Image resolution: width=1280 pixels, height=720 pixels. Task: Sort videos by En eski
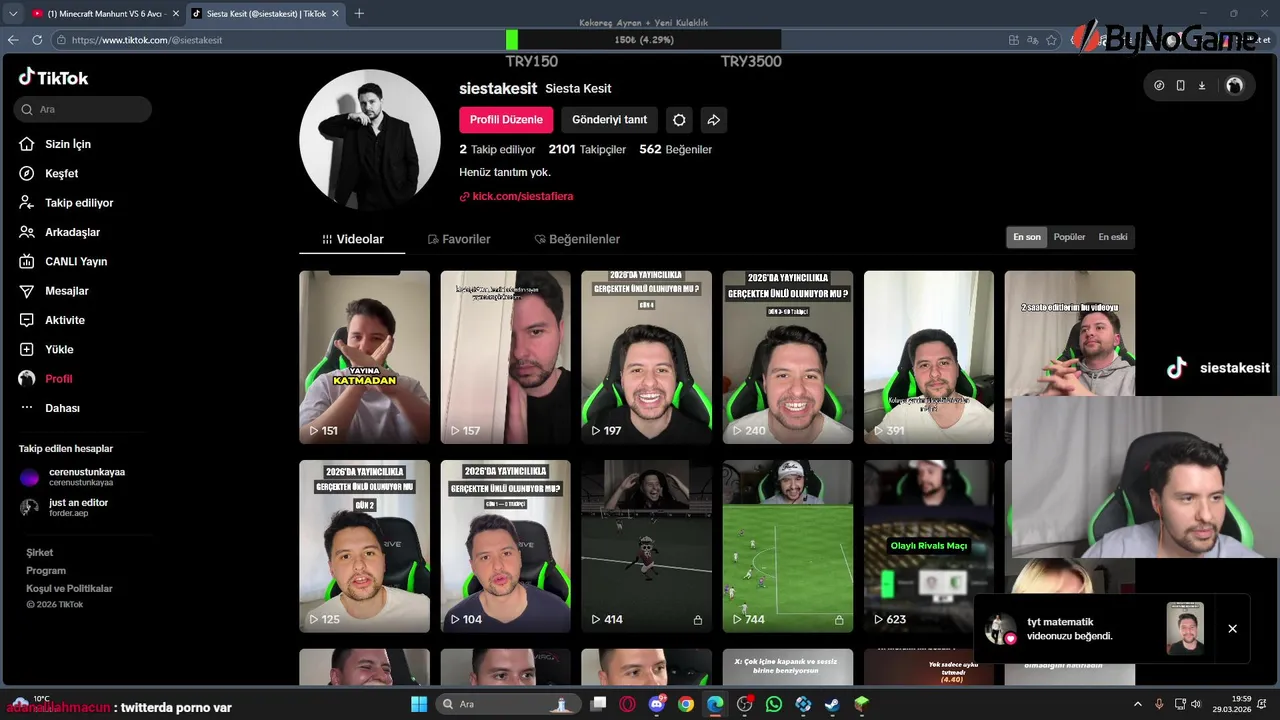pyautogui.click(x=1113, y=237)
